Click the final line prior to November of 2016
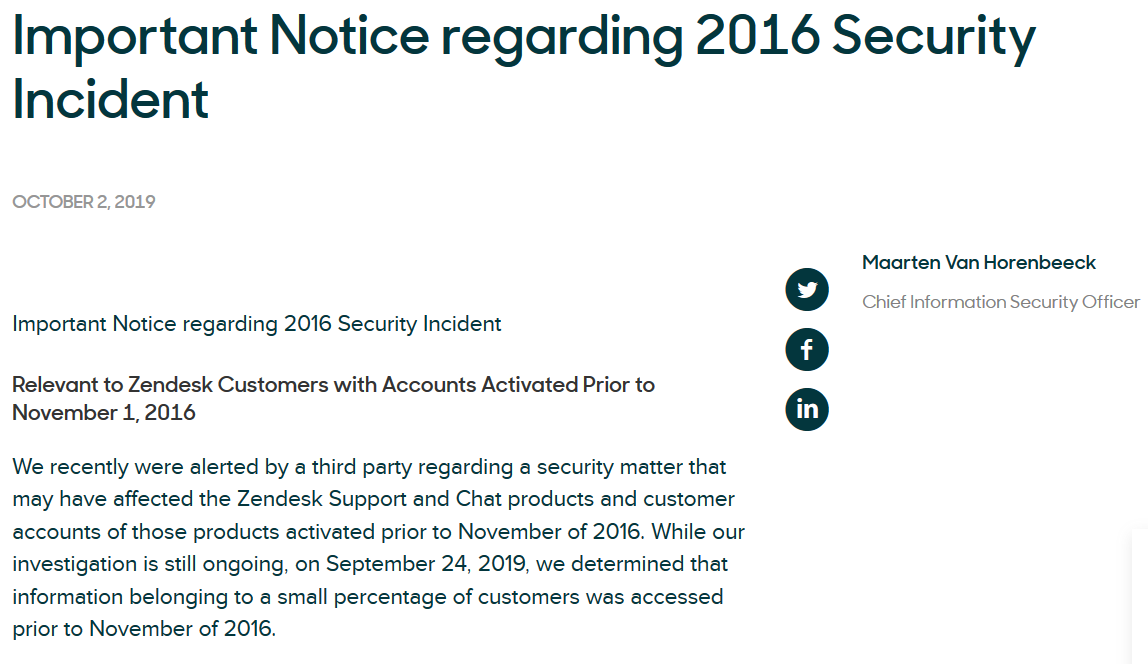Viewport: 1148px width, 664px height. (x=144, y=629)
